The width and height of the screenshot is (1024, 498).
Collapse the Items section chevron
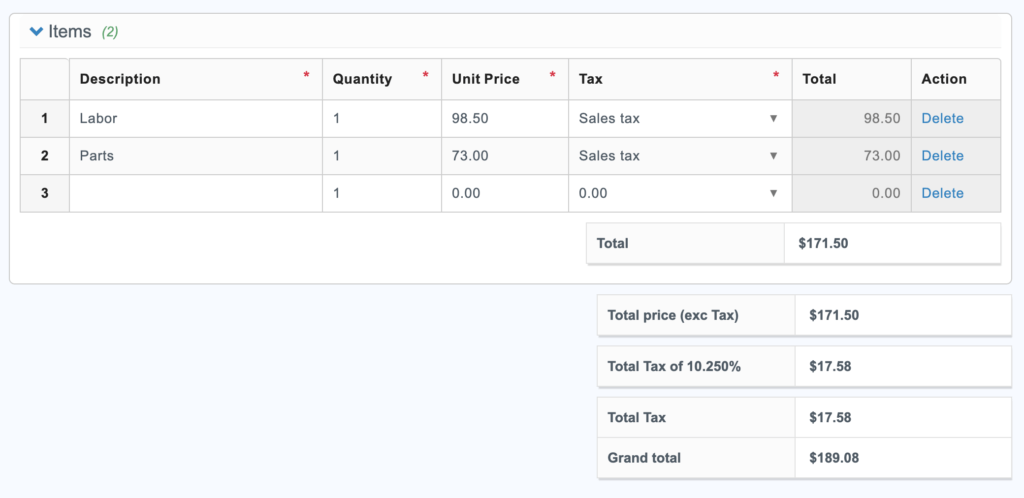(37, 32)
